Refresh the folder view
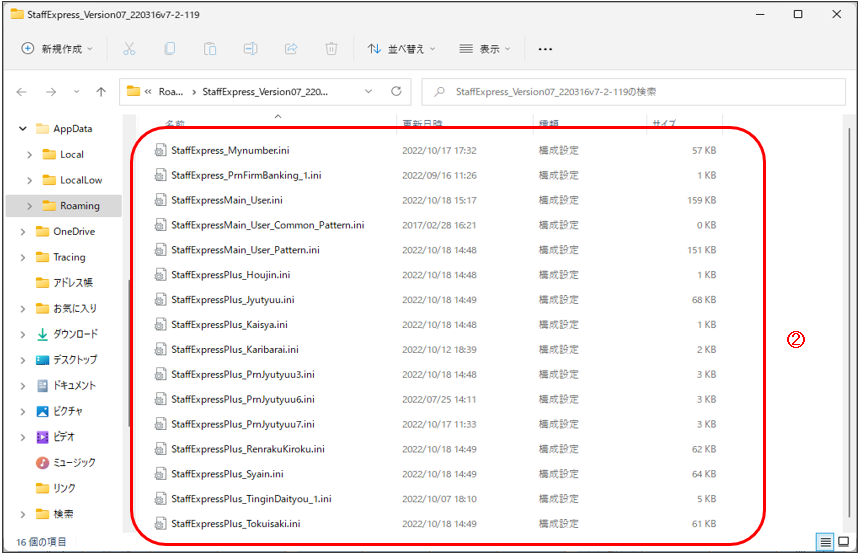Viewport: 859px width, 555px height. [x=396, y=91]
